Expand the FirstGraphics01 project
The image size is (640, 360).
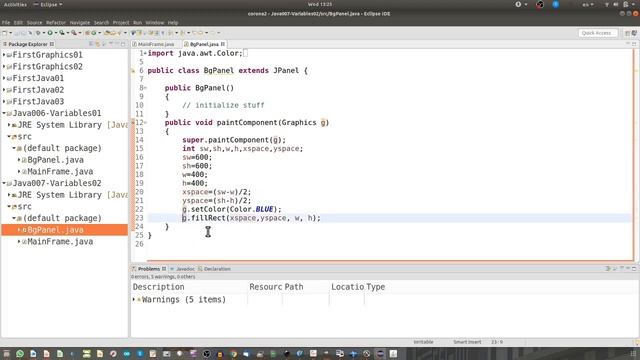4,55
